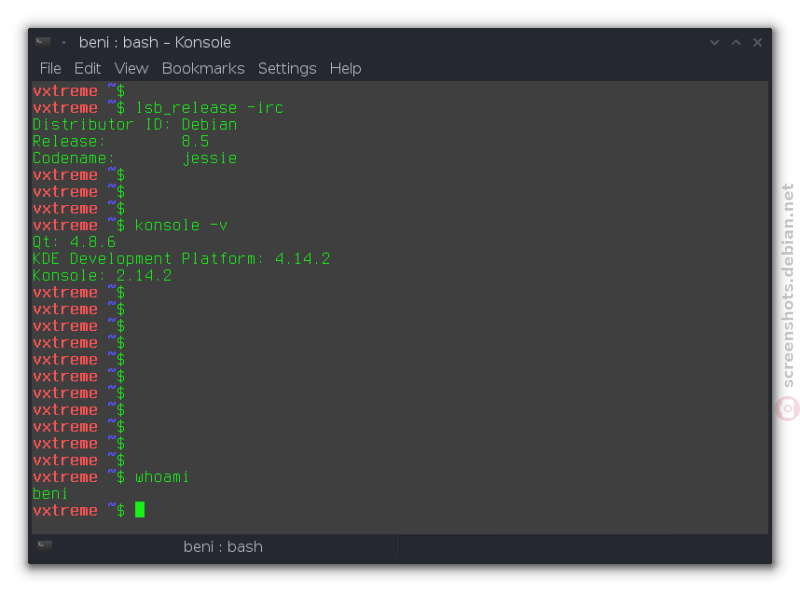Click the 'whoami' command text

162,477
